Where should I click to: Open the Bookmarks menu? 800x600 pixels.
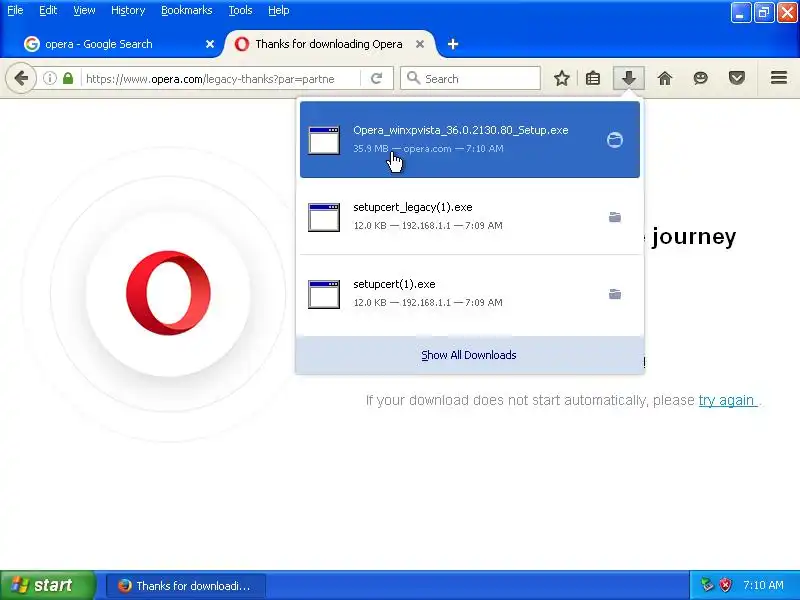187,10
